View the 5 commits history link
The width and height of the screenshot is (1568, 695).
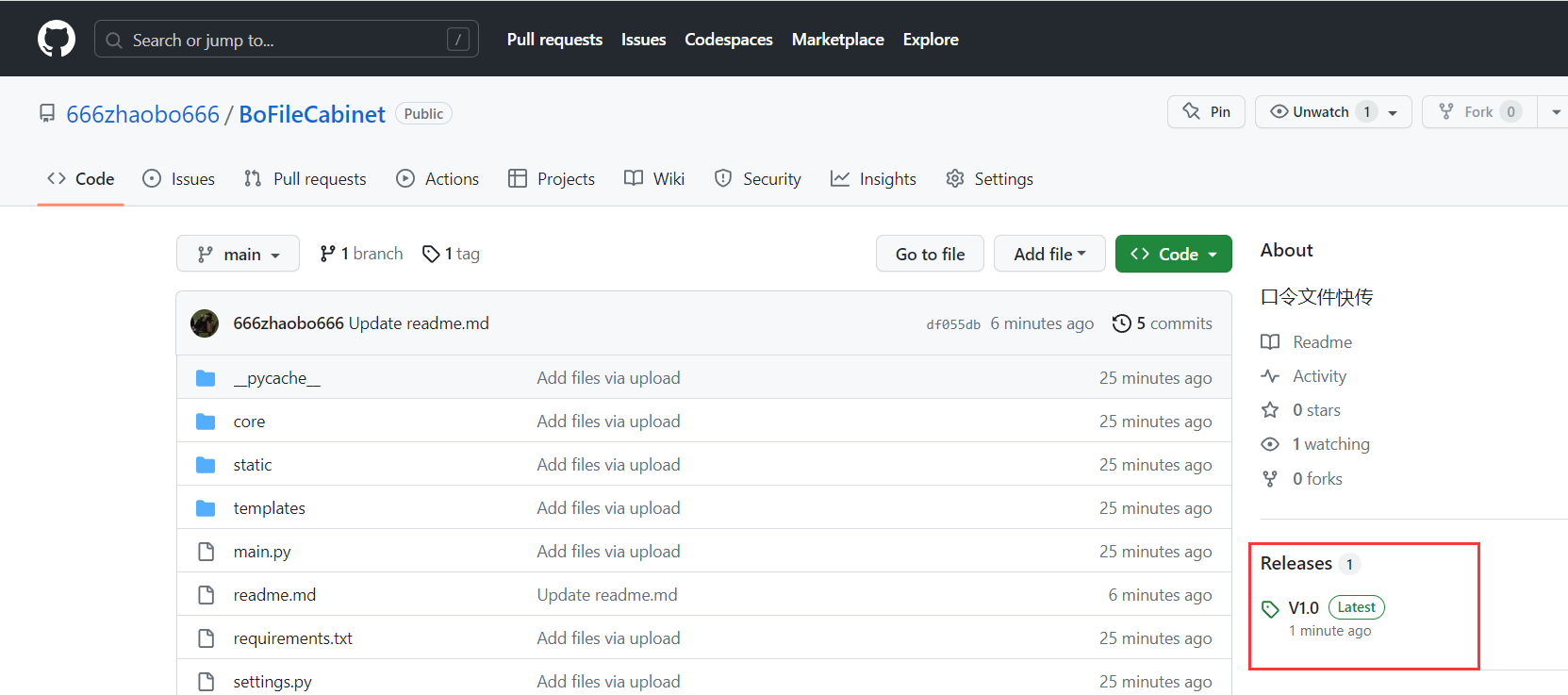click(x=1163, y=323)
